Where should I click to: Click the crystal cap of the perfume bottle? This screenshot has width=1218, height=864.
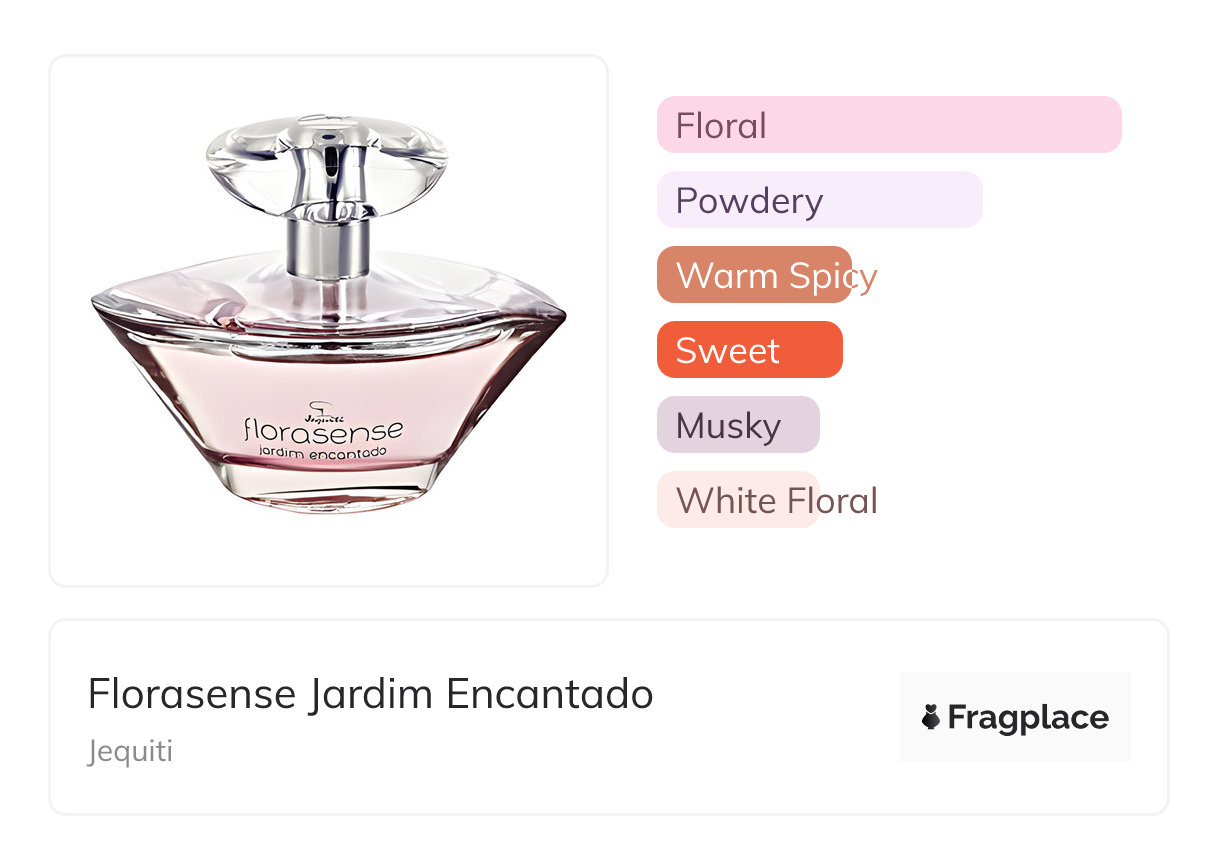coord(327,162)
